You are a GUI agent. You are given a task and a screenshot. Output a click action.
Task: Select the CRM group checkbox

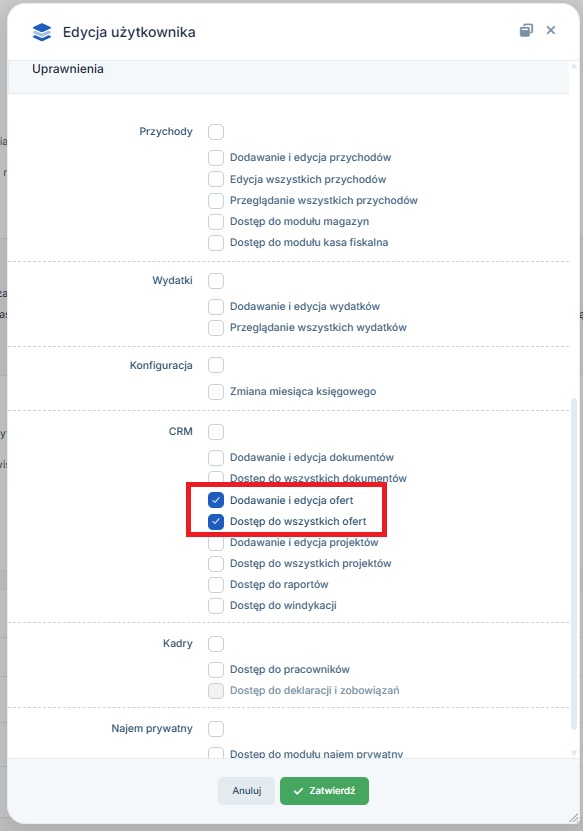[x=216, y=431]
